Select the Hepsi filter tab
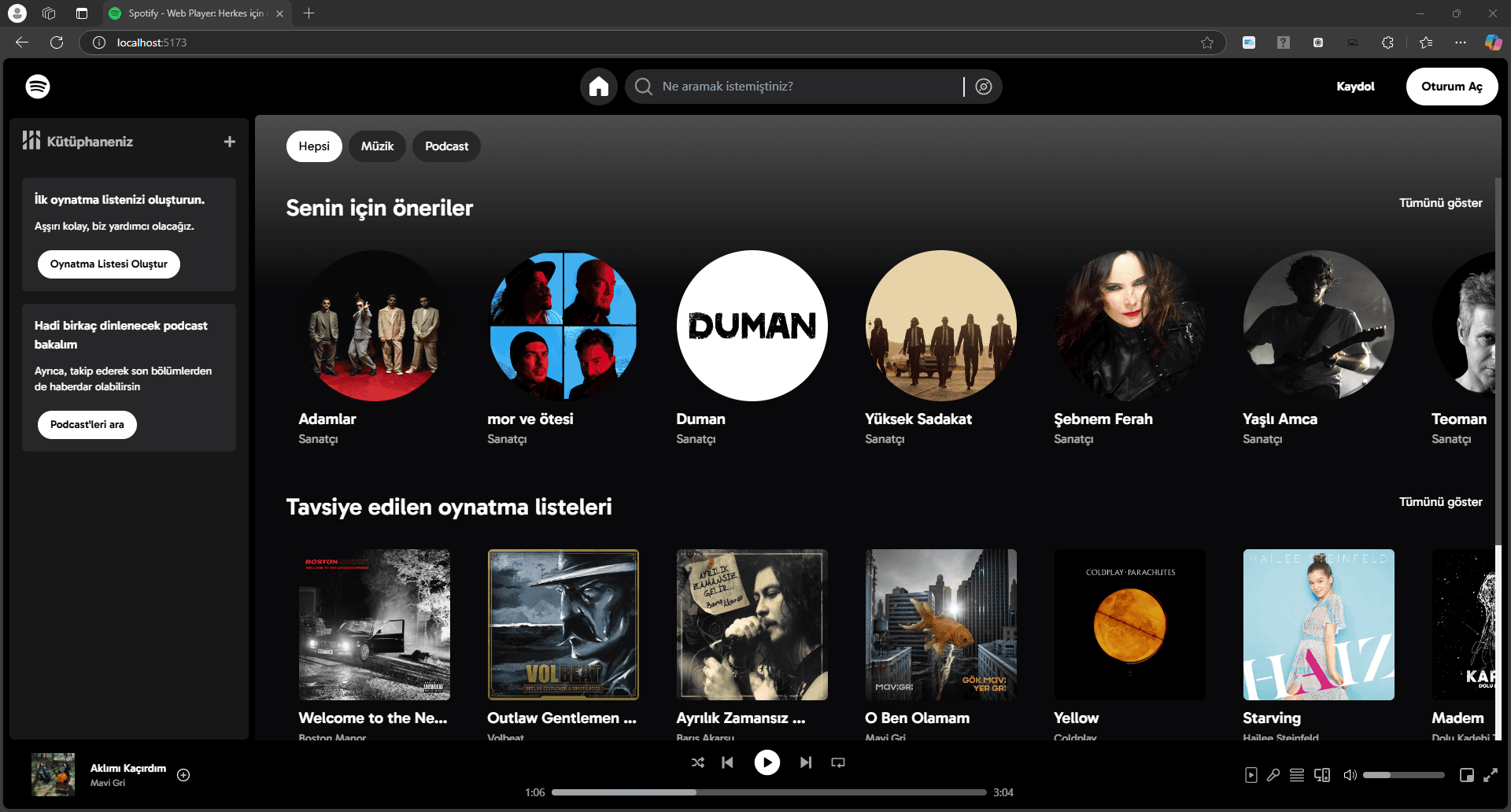The height and width of the screenshot is (812, 1511). point(314,146)
